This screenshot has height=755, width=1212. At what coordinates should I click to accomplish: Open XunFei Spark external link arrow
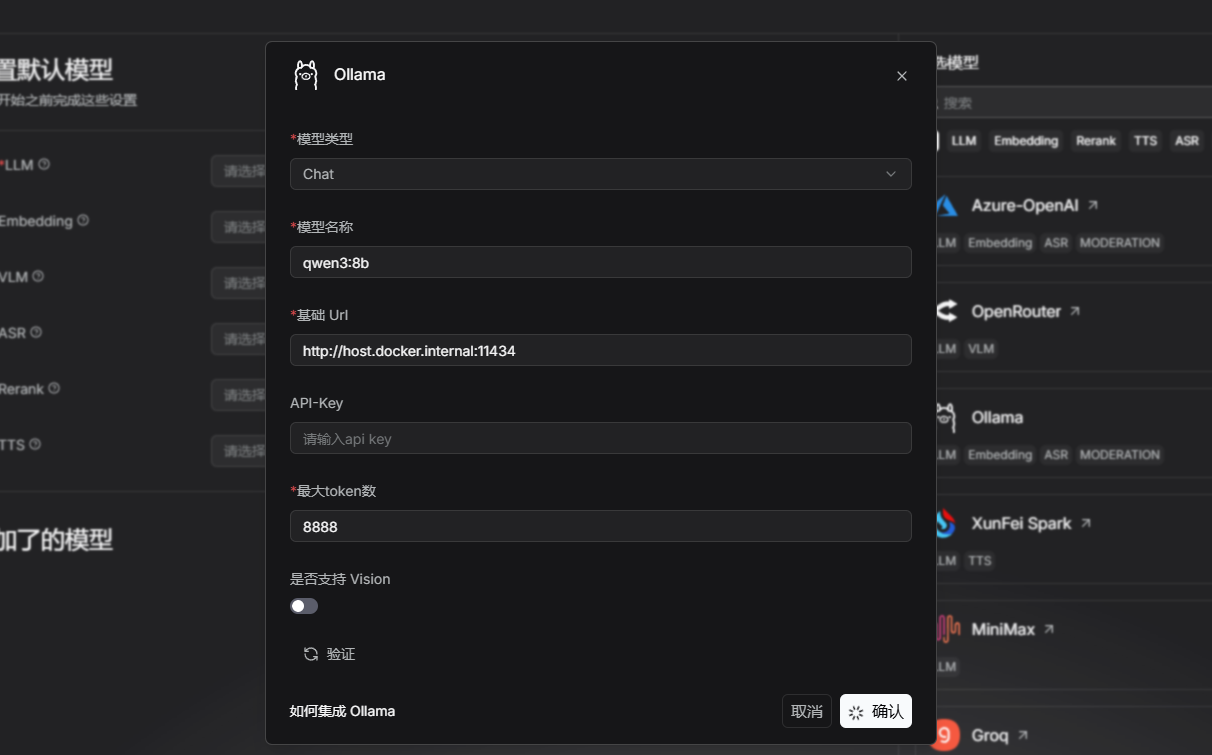[x=1086, y=523]
